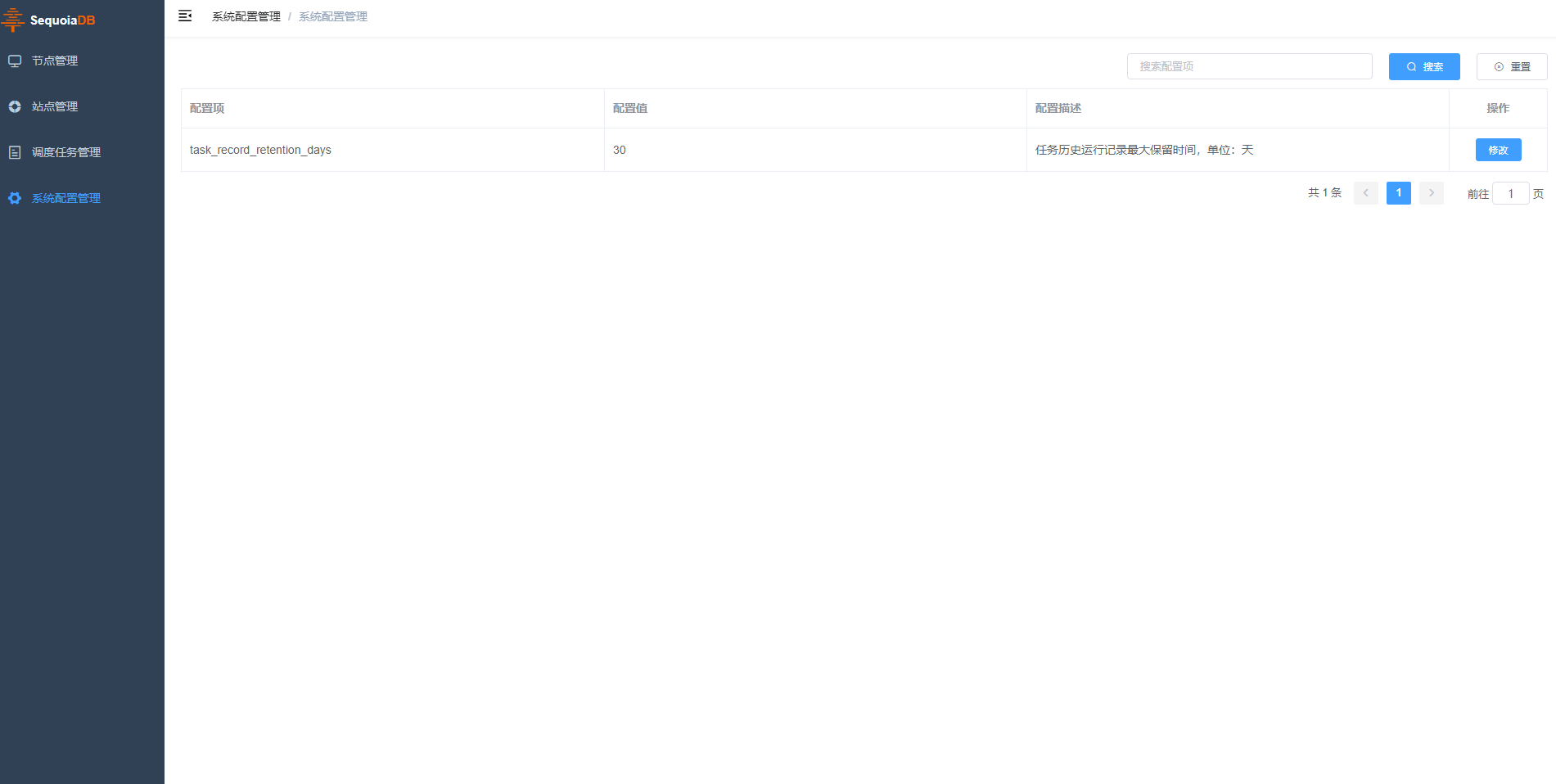Go to next page arrow

1431,193
